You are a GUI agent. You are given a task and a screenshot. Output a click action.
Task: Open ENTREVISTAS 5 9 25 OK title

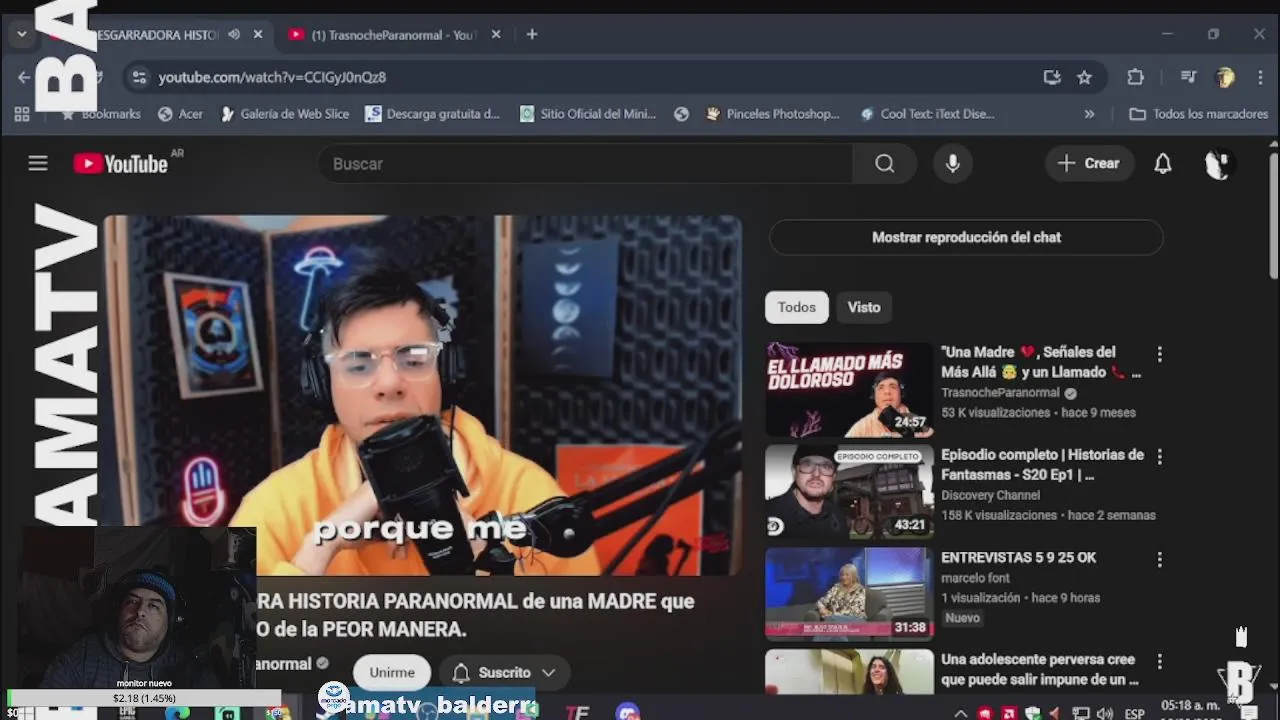coord(1018,557)
